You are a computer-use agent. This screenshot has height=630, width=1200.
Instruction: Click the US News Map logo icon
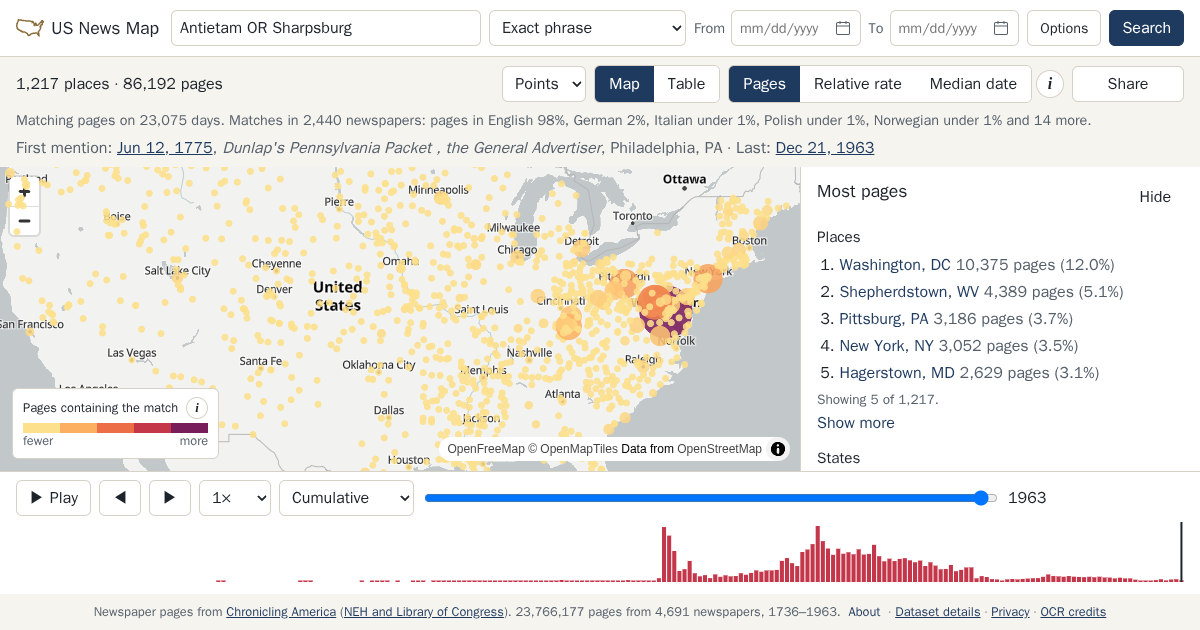point(30,28)
